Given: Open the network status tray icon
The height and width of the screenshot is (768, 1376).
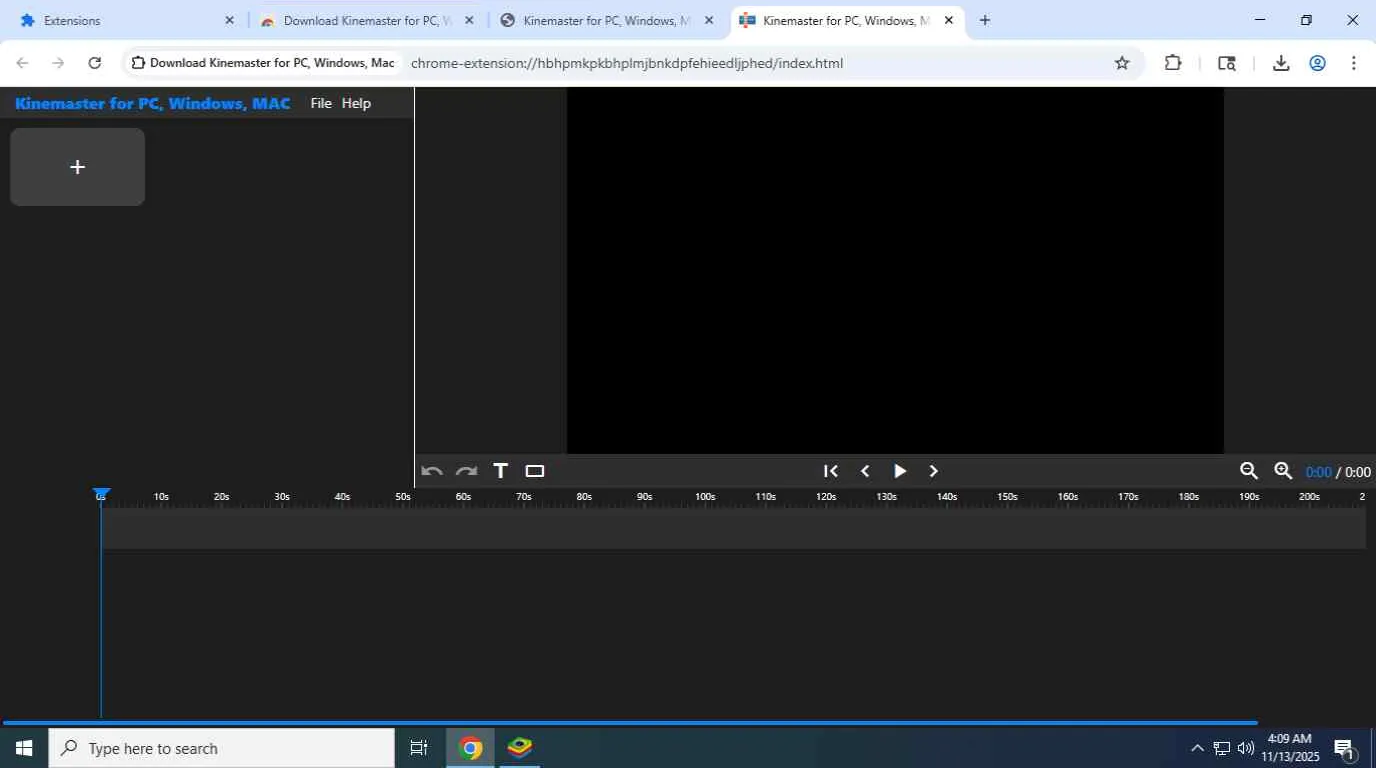Looking at the screenshot, I should 1221,748.
